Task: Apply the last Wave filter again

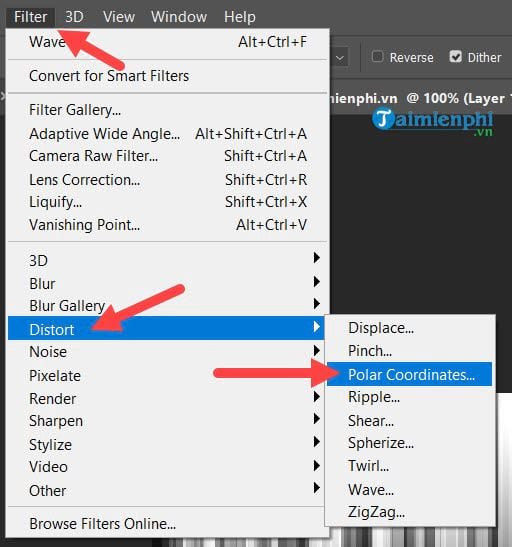Action: coord(167,43)
